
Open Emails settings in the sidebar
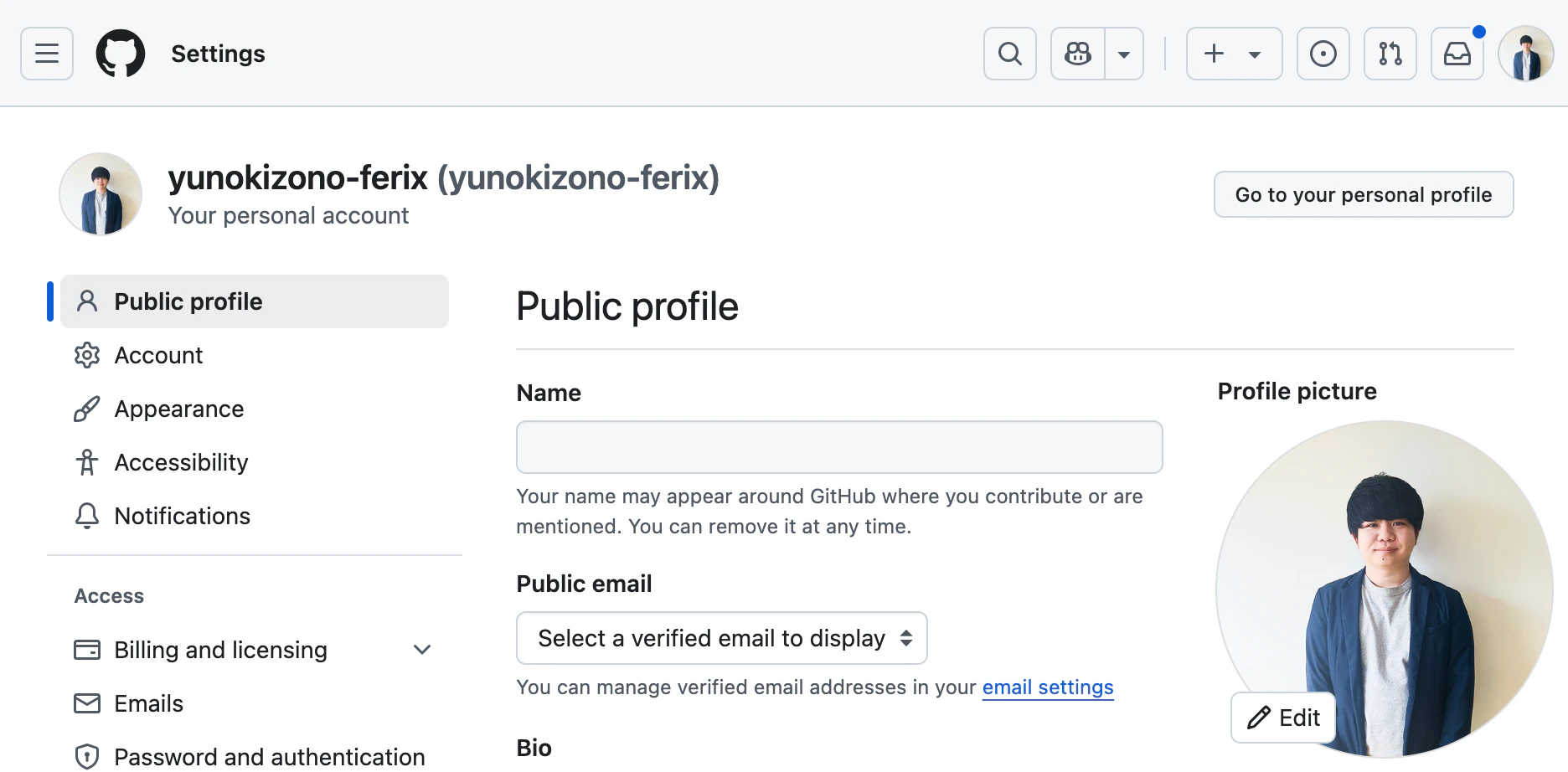(255, 703)
